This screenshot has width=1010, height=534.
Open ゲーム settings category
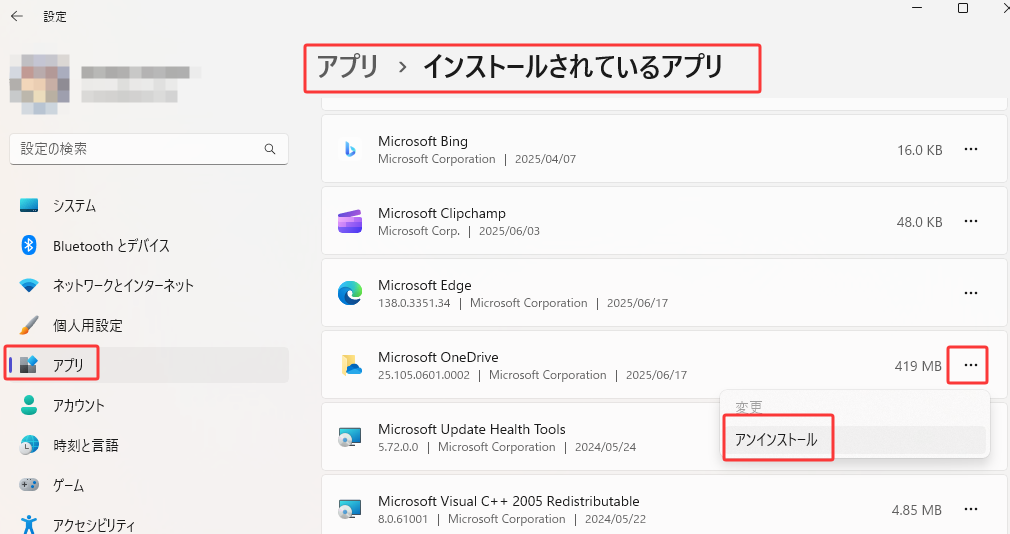[x=149, y=485]
